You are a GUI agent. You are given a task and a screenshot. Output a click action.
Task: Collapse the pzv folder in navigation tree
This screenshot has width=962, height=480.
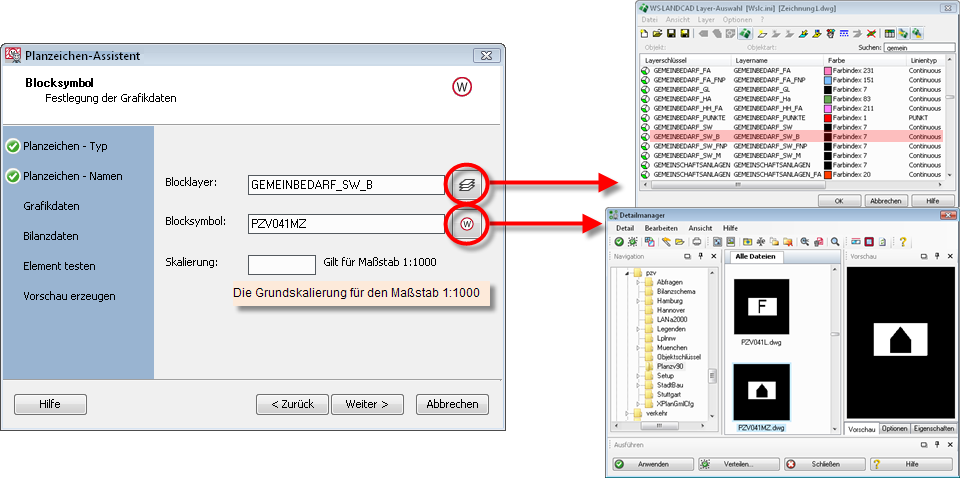tap(626, 272)
